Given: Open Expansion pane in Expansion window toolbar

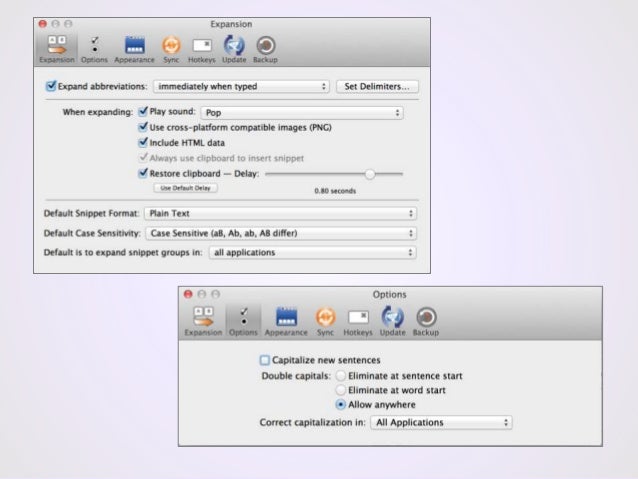Looking at the screenshot, I should pos(57,49).
